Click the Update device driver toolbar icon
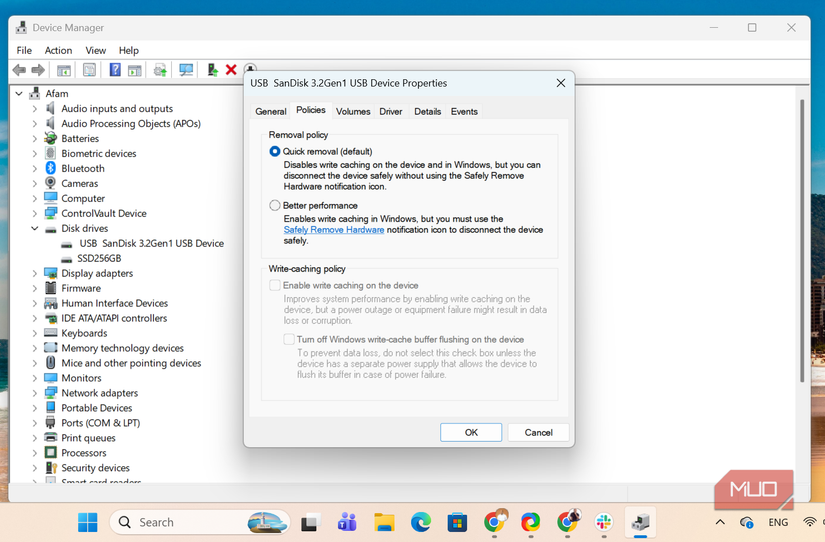 [160, 70]
